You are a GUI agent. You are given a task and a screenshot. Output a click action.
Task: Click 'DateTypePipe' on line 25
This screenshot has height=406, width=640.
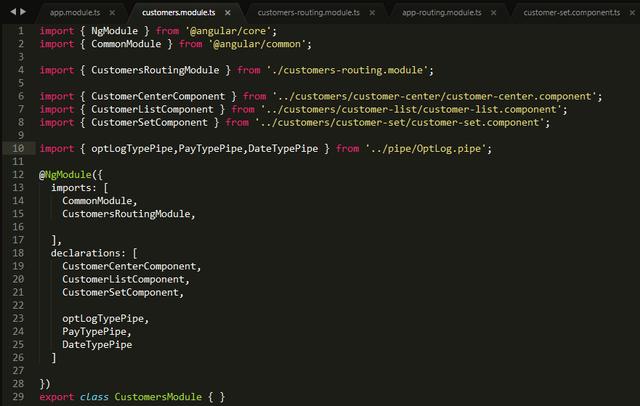97,344
